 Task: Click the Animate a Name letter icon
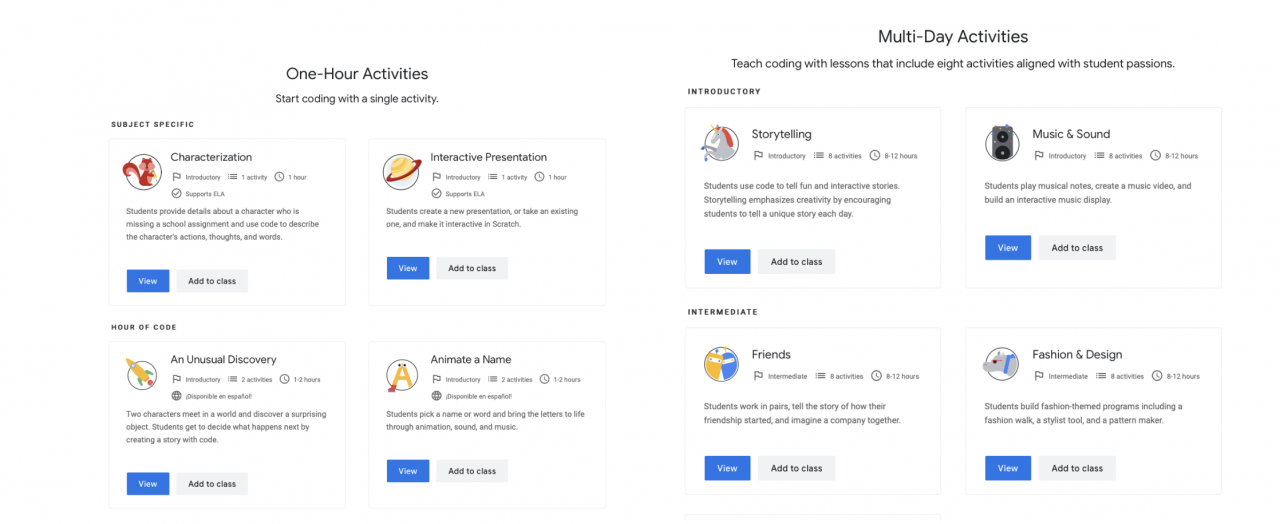tap(402, 375)
